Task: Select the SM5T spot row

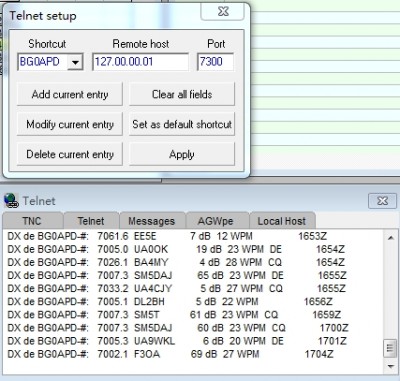Action: tap(174, 315)
